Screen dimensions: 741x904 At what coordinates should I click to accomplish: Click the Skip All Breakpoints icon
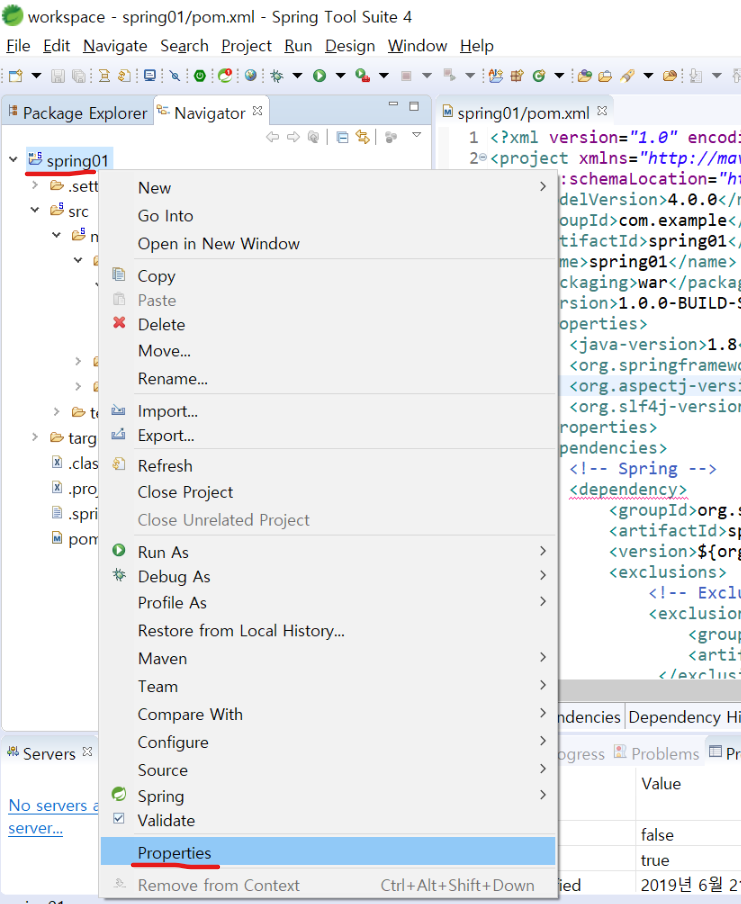(175, 76)
